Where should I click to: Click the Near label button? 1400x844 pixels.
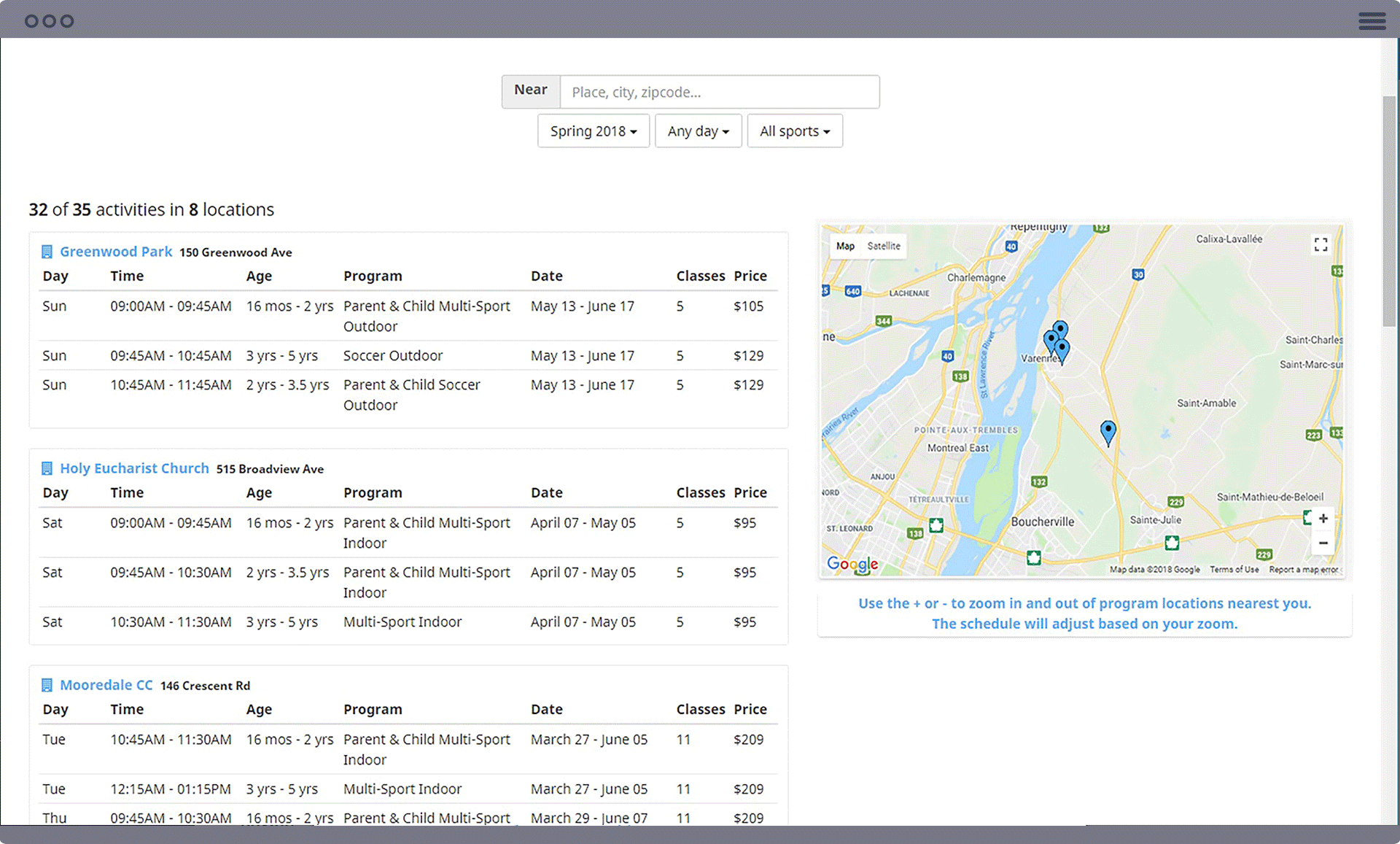tap(530, 92)
